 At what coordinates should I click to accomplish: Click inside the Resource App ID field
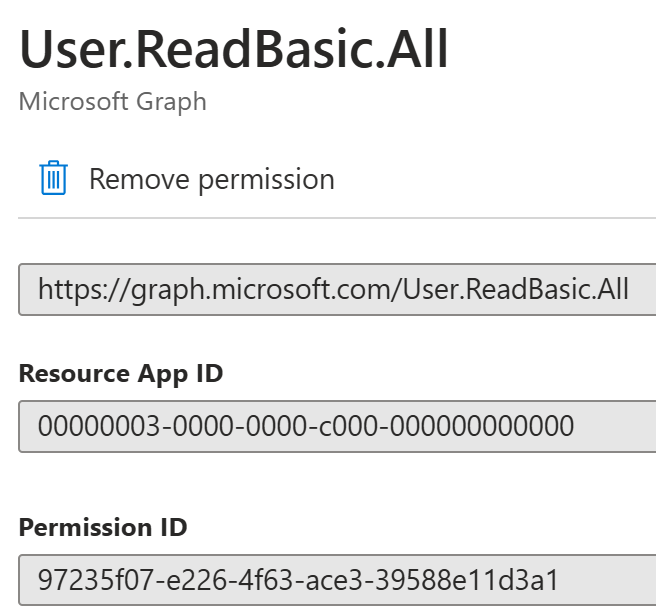(x=337, y=426)
